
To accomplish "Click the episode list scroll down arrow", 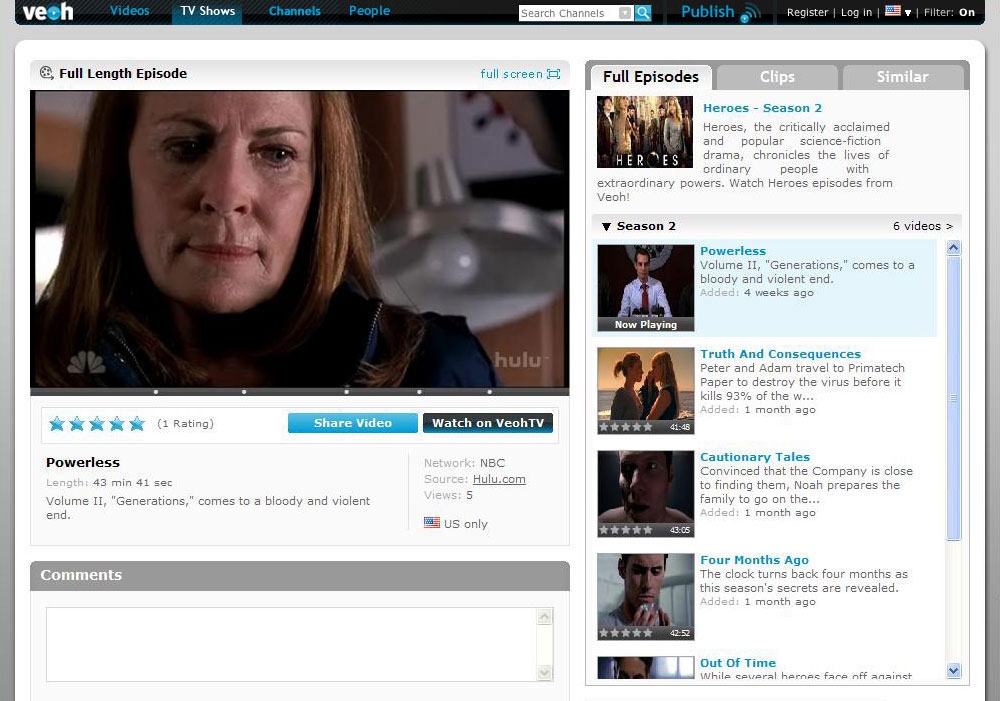I will click(953, 670).
